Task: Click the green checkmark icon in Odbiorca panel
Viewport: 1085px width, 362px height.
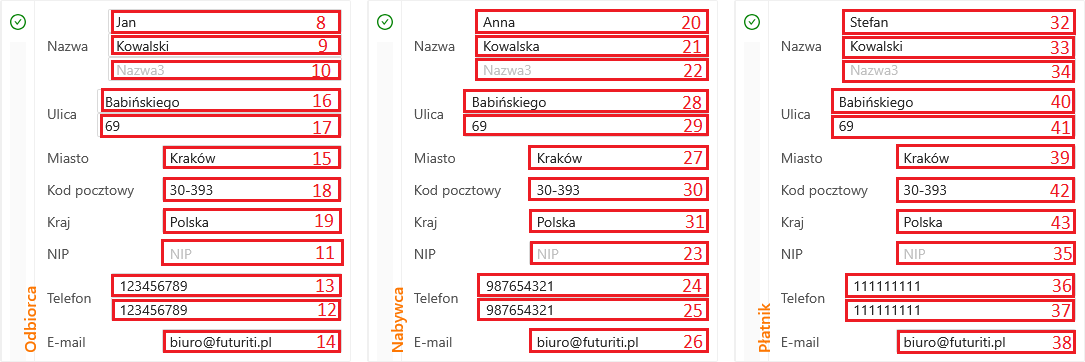Action: click(18, 23)
